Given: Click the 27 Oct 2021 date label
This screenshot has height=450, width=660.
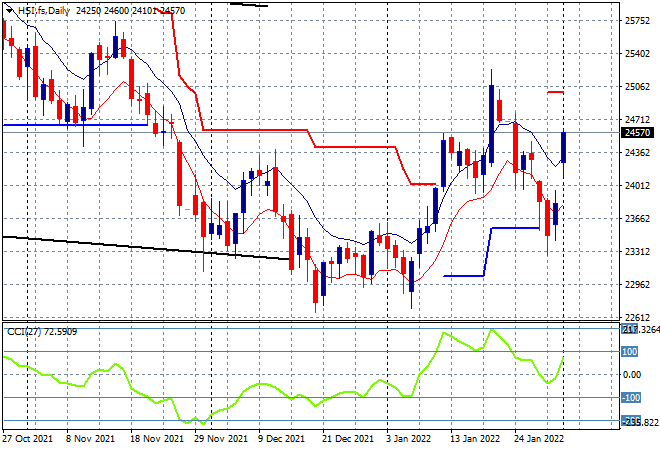Looking at the screenshot, I should (x=28, y=439).
